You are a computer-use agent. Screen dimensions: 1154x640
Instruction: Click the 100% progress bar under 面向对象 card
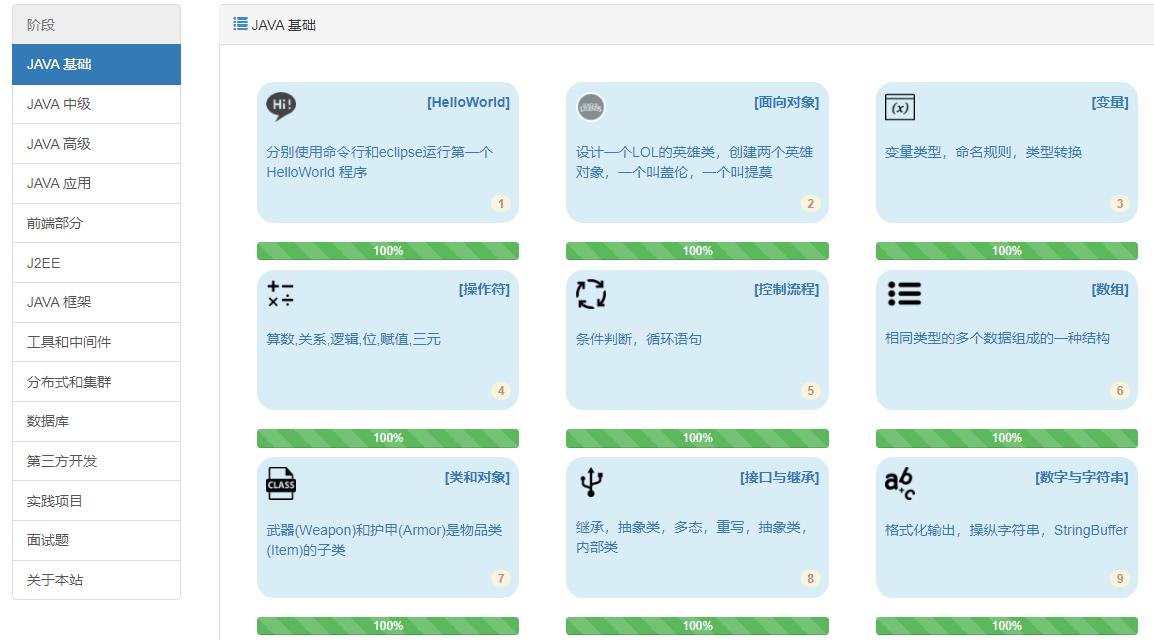click(697, 251)
